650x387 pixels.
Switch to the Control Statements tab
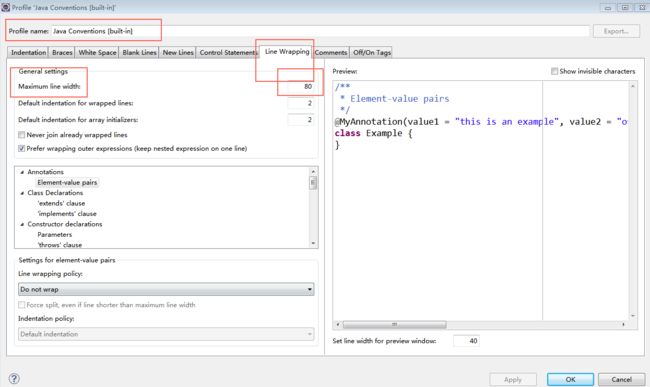coord(228,52)
